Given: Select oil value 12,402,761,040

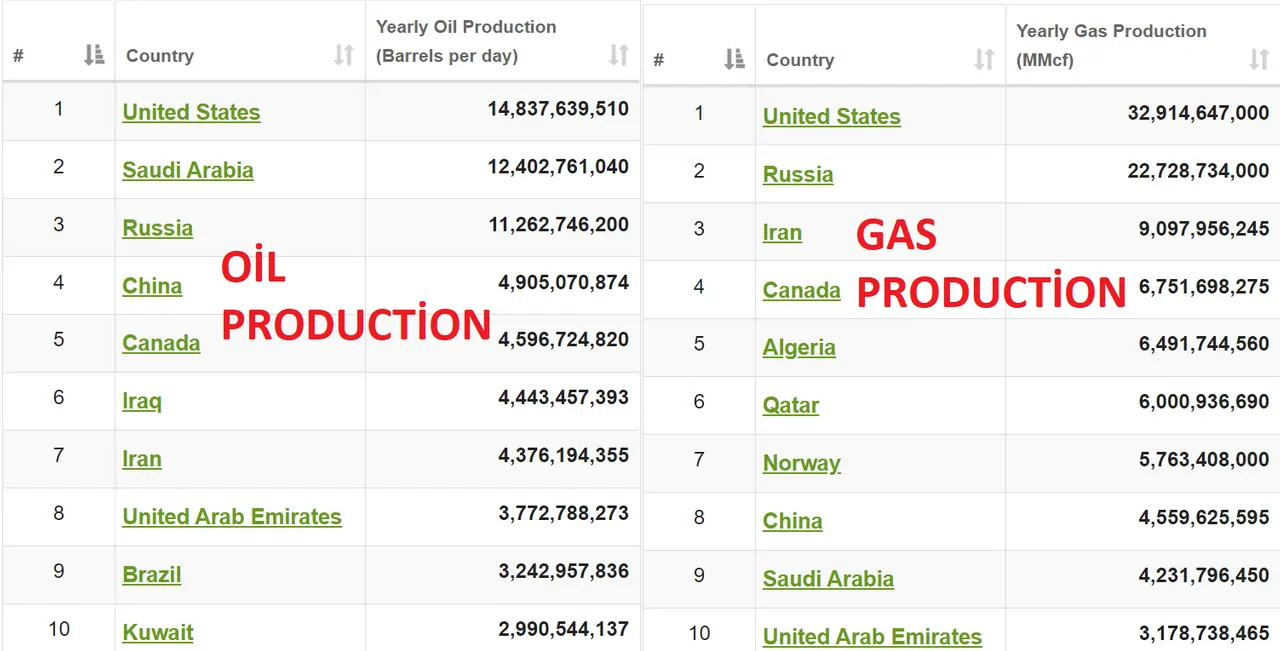Looking at the screenshot, I should click(x=558, y=166).
